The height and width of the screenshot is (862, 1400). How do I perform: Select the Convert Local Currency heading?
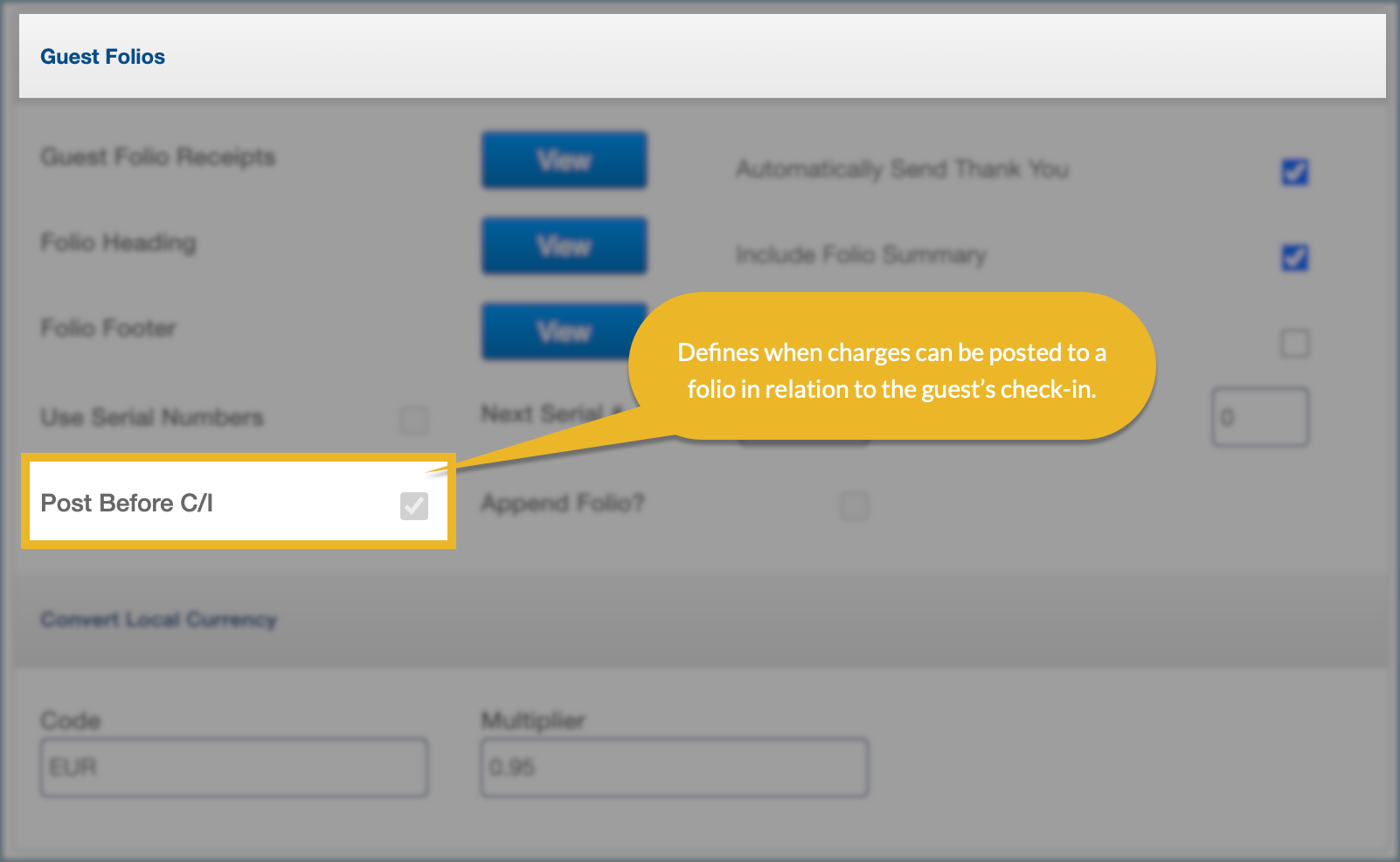point(158,620)
